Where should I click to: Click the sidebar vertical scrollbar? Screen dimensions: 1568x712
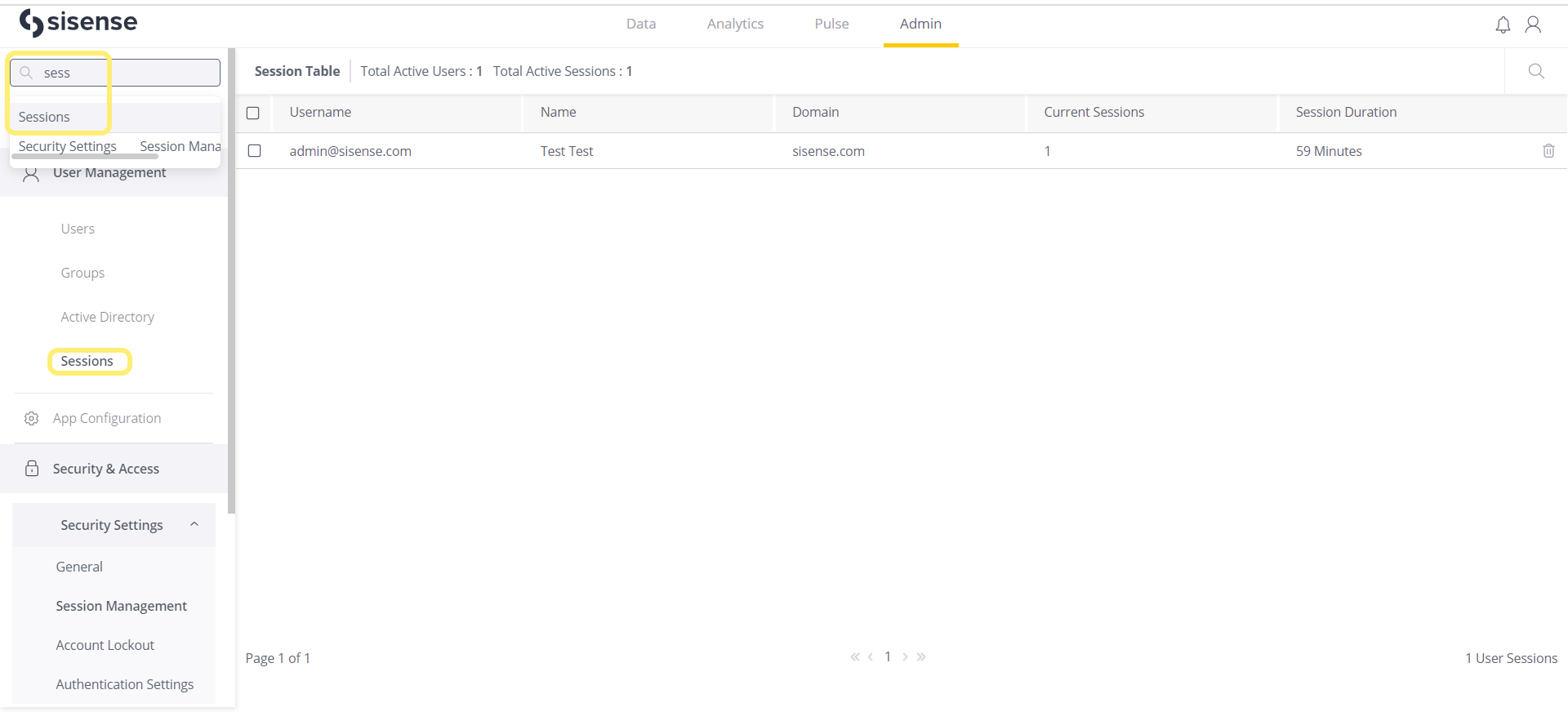232,282
